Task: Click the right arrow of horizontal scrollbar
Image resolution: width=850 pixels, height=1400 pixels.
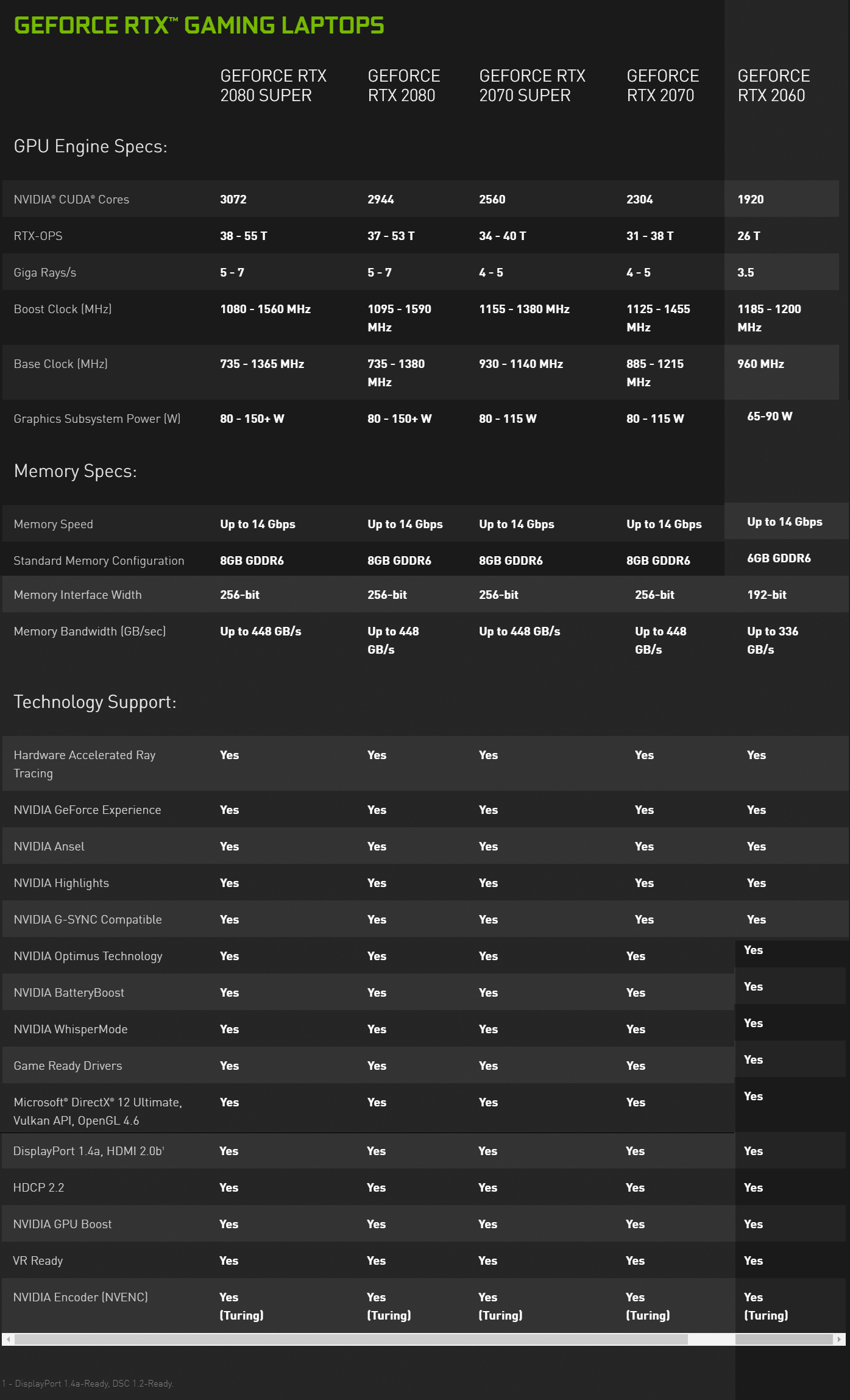Action: [x=839, y=1339]
